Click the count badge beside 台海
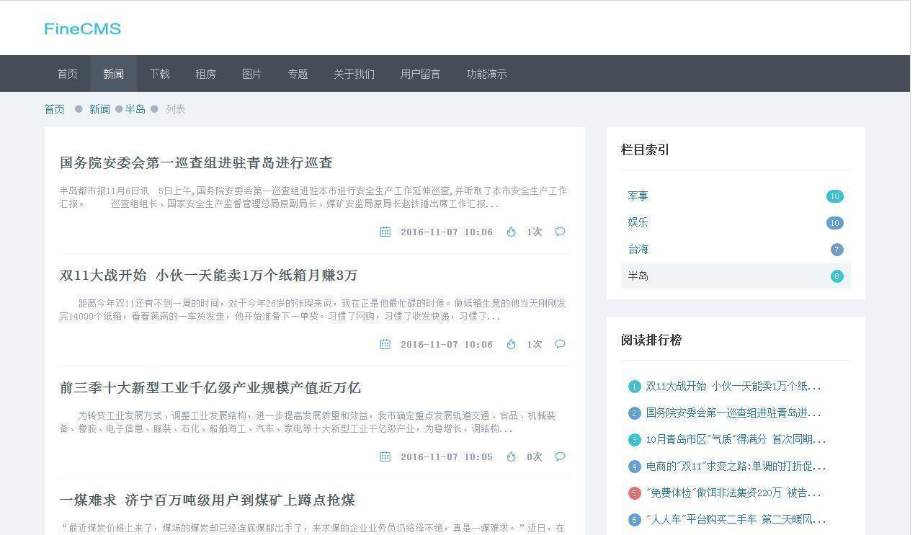The width and height of the screenshot is (912, 535). [837, 249]
